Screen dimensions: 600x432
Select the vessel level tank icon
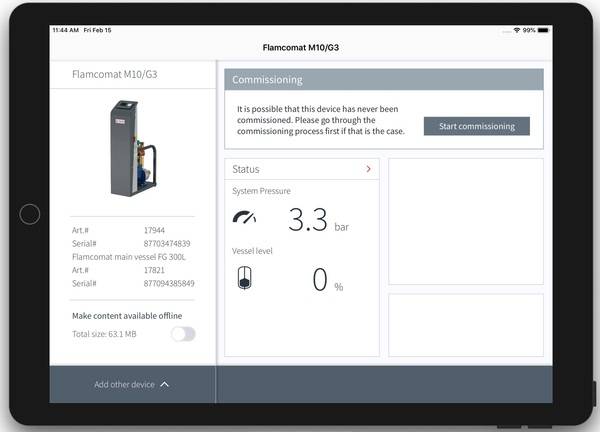(245, 278)
